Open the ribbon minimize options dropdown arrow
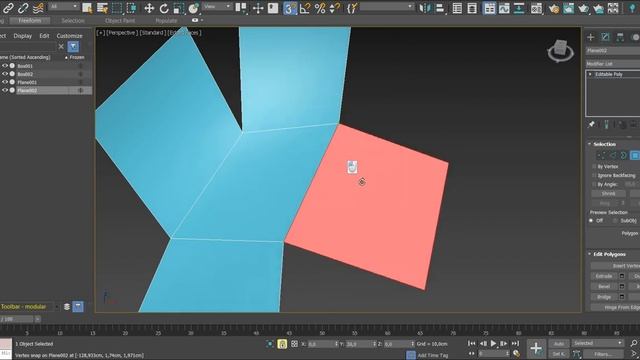This screenshot has width=640, height=360. coord(202,20)
